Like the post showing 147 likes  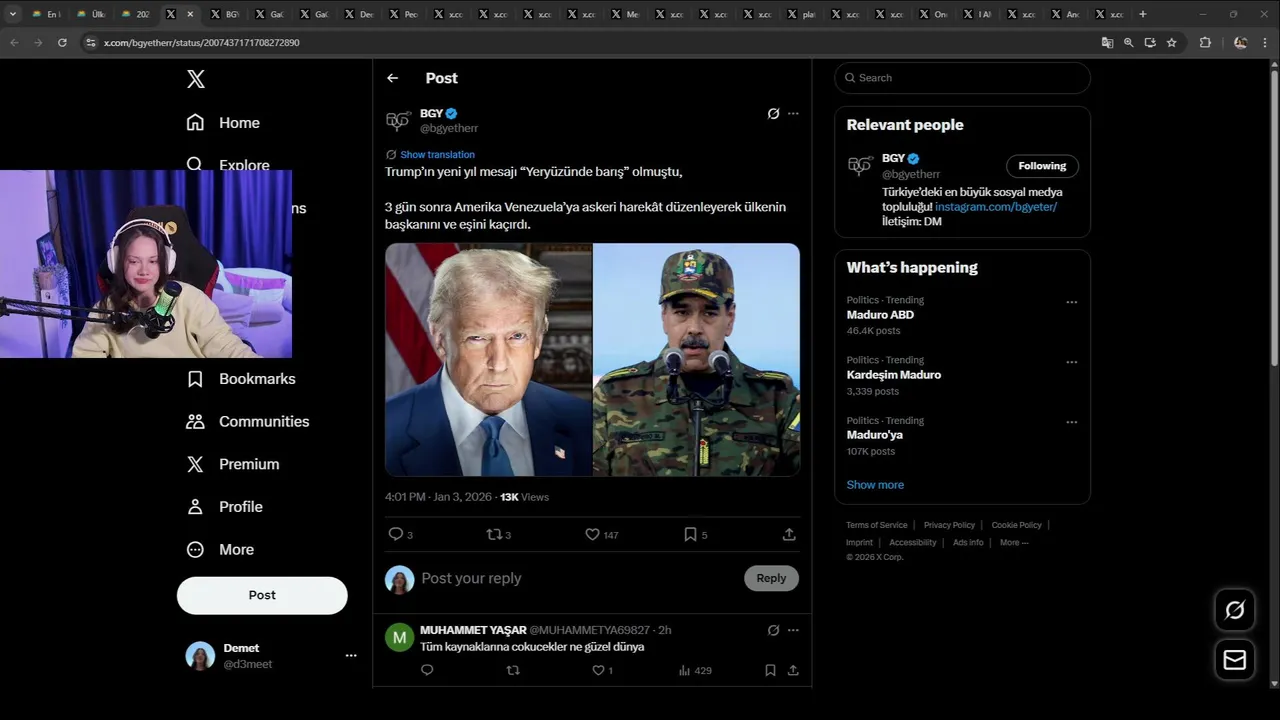592,535
